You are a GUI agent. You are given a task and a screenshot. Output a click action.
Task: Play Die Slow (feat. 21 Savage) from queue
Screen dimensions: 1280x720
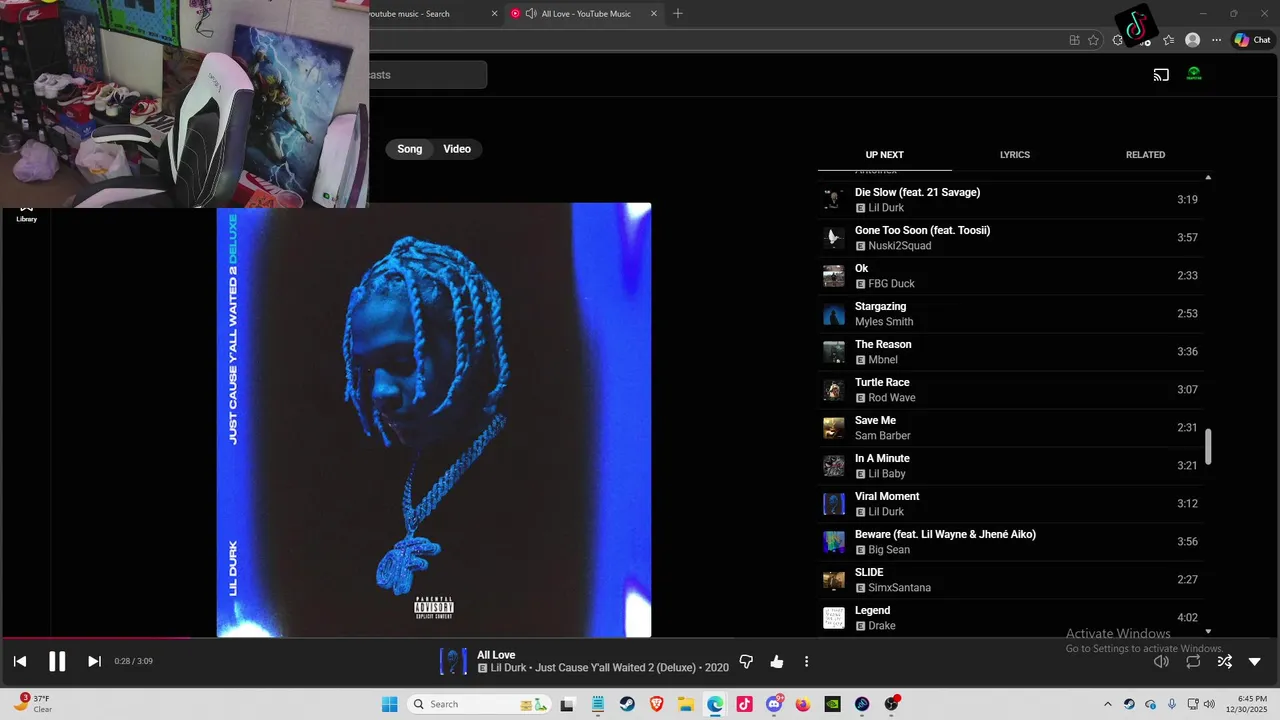[x=1010, y=200]
